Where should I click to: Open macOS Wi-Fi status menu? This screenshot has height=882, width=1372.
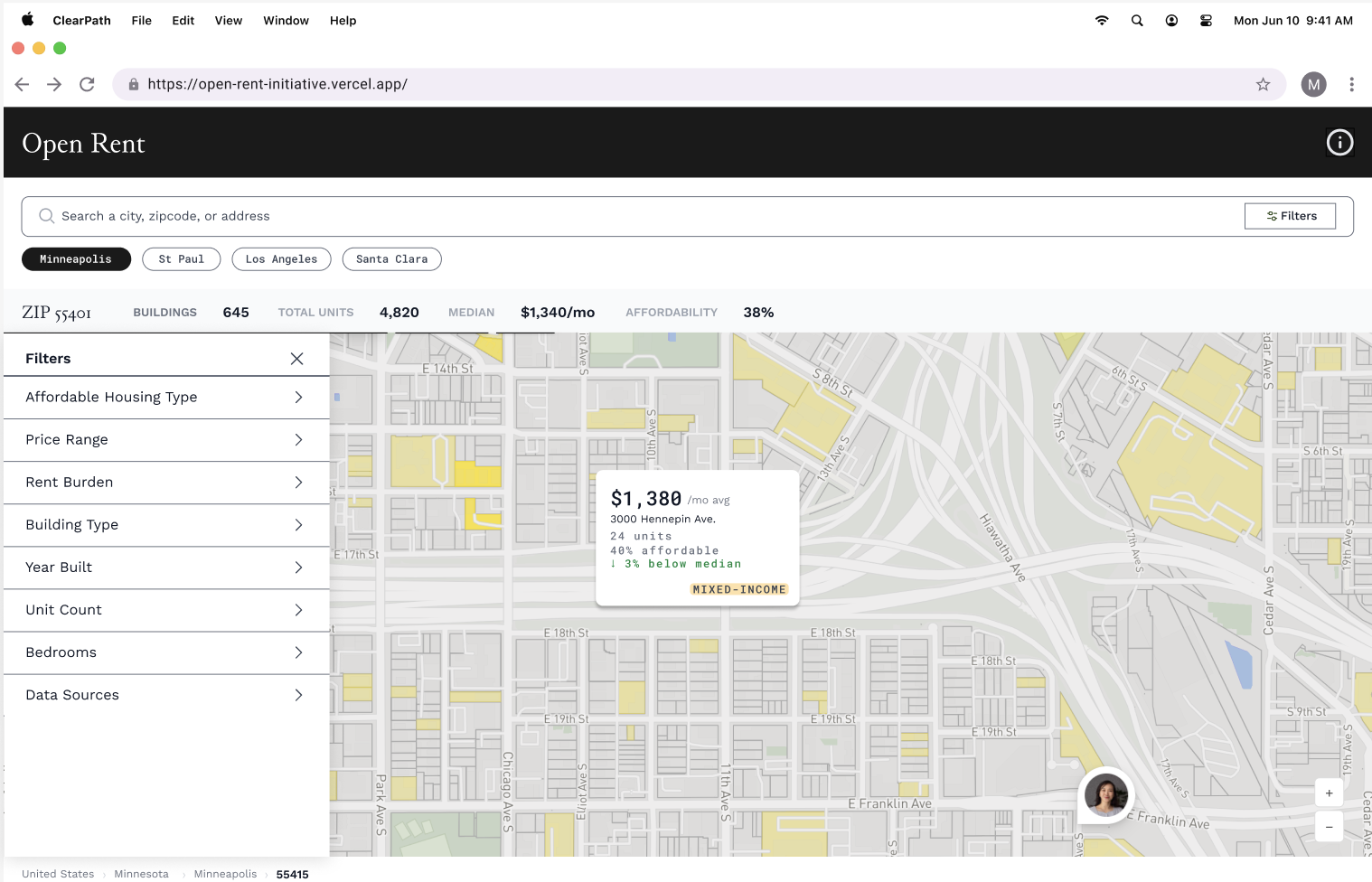[1102, 20]
